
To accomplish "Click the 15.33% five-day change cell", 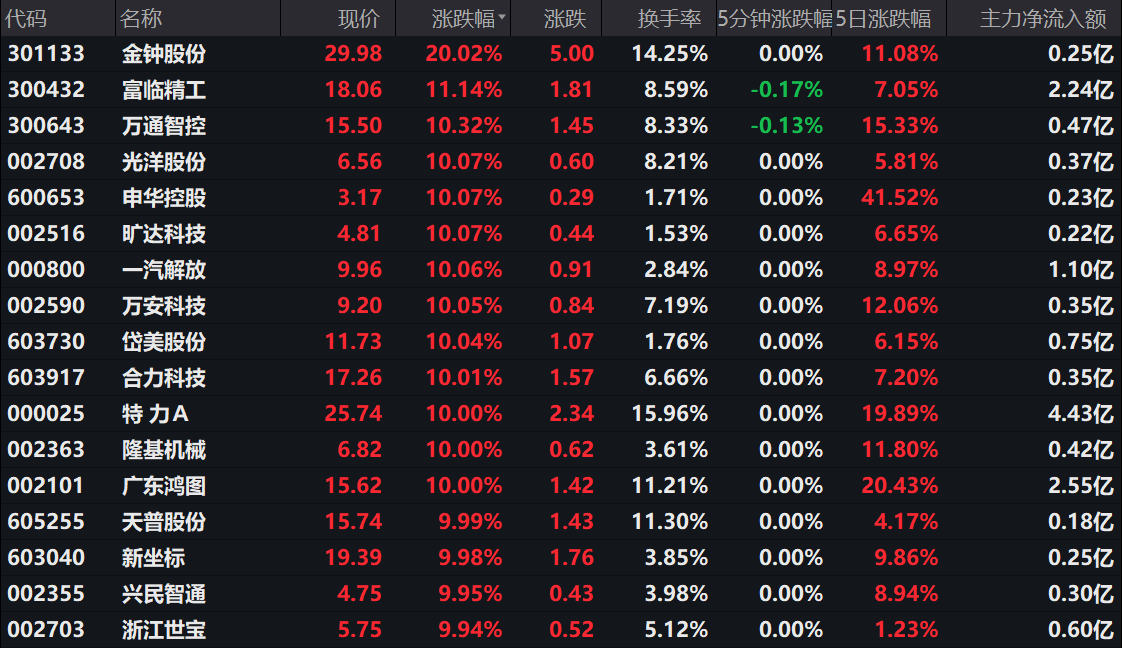I will click(899, 126).
